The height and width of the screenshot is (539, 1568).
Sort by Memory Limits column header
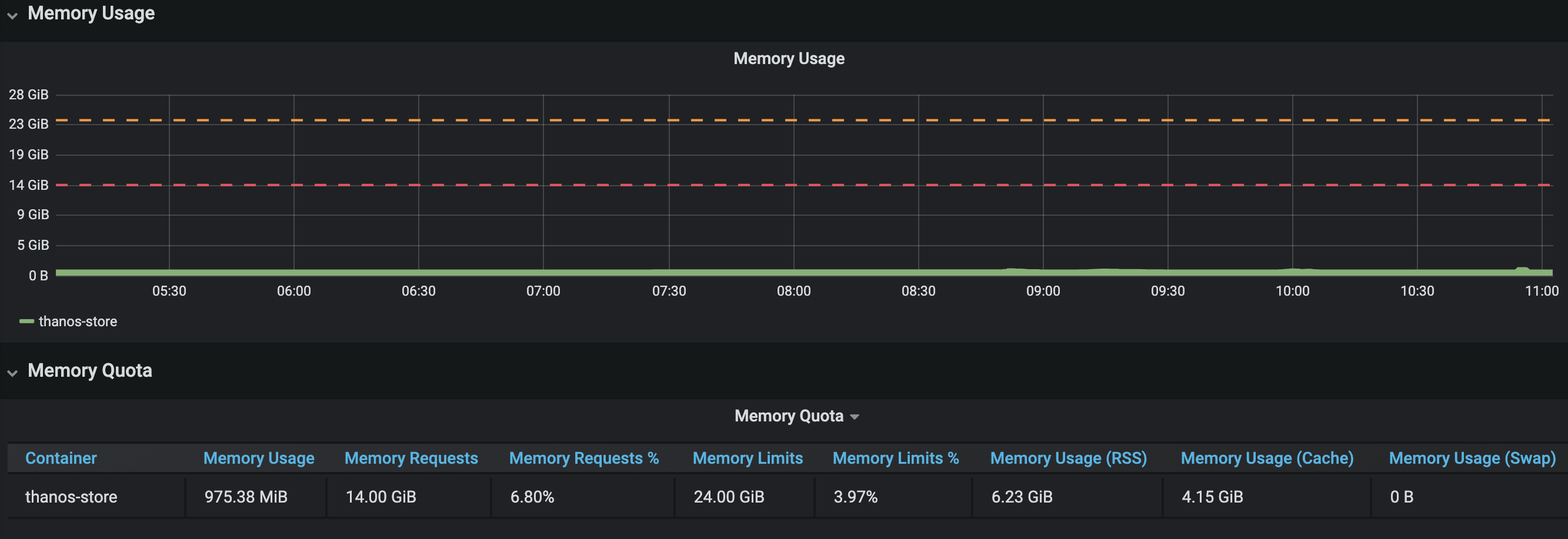tap(748, 458)
